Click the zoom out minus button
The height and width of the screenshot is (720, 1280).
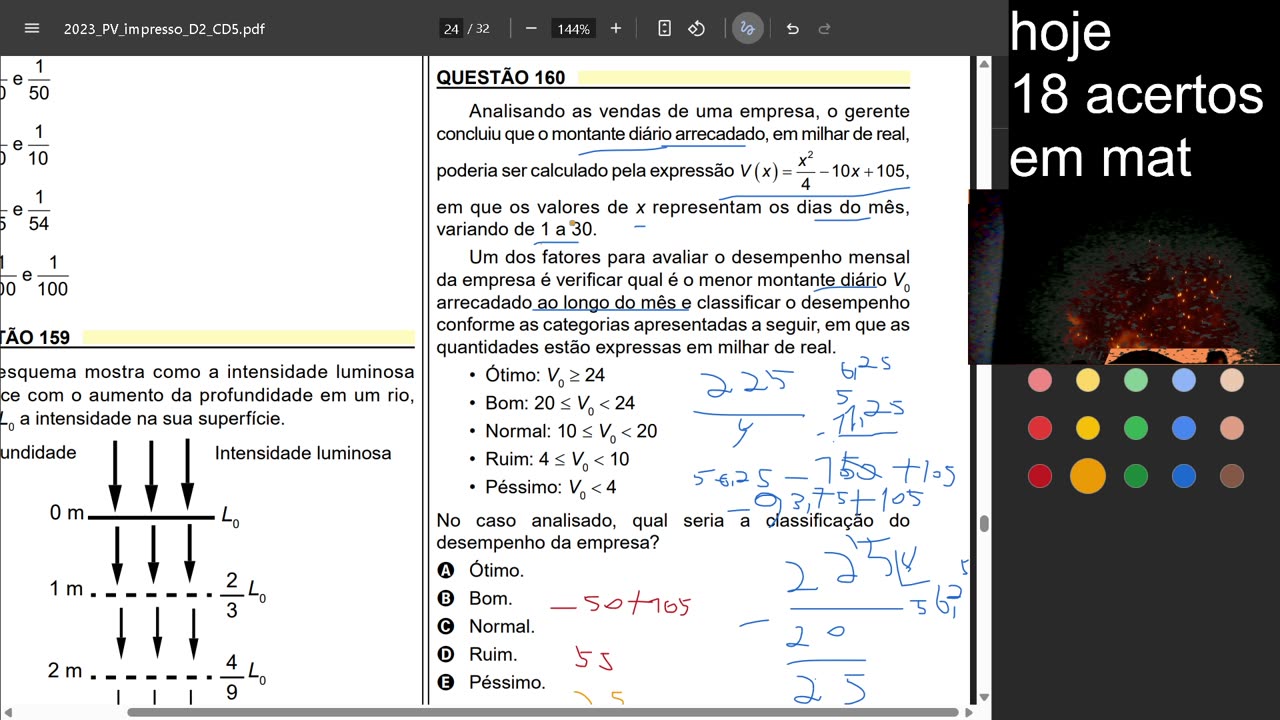[x=531, y=28]
